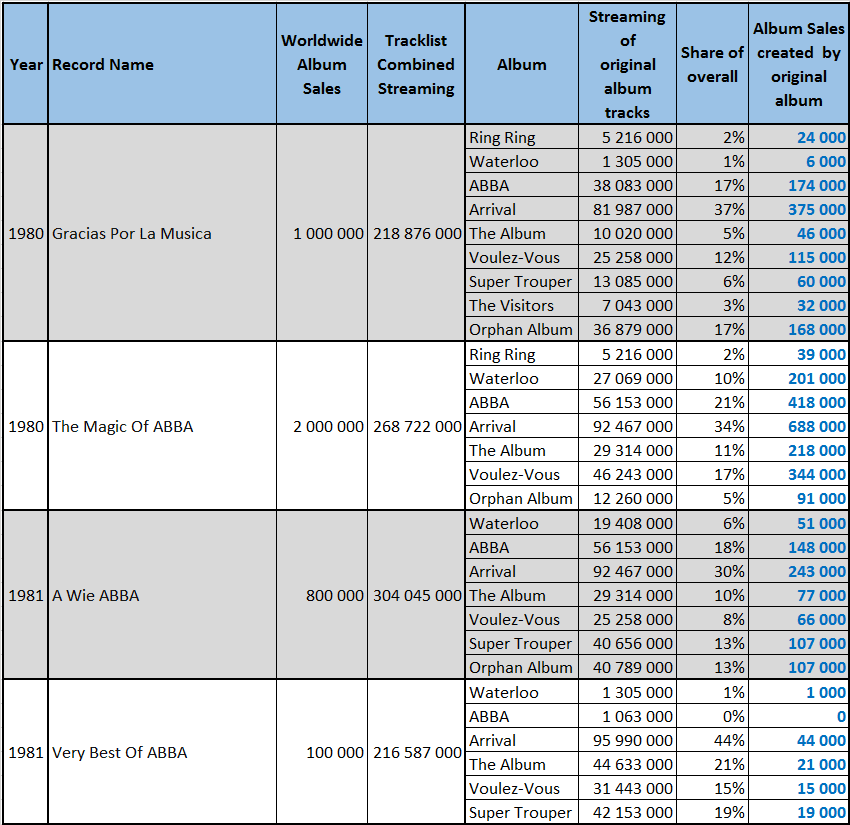Select the Share of overall header
The image size is (850, 825).
[x=712, y=65]
